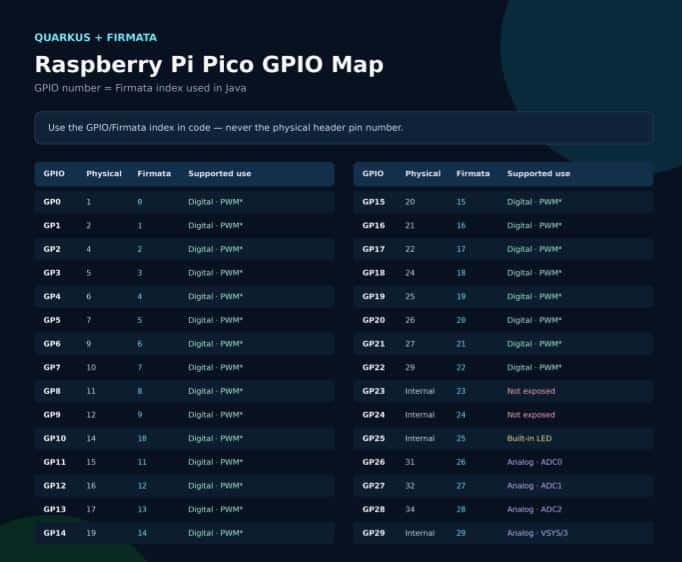Select the GP26 Analog ADC0 cell
The image size is (682, 562).
click(x=534, y=462)
